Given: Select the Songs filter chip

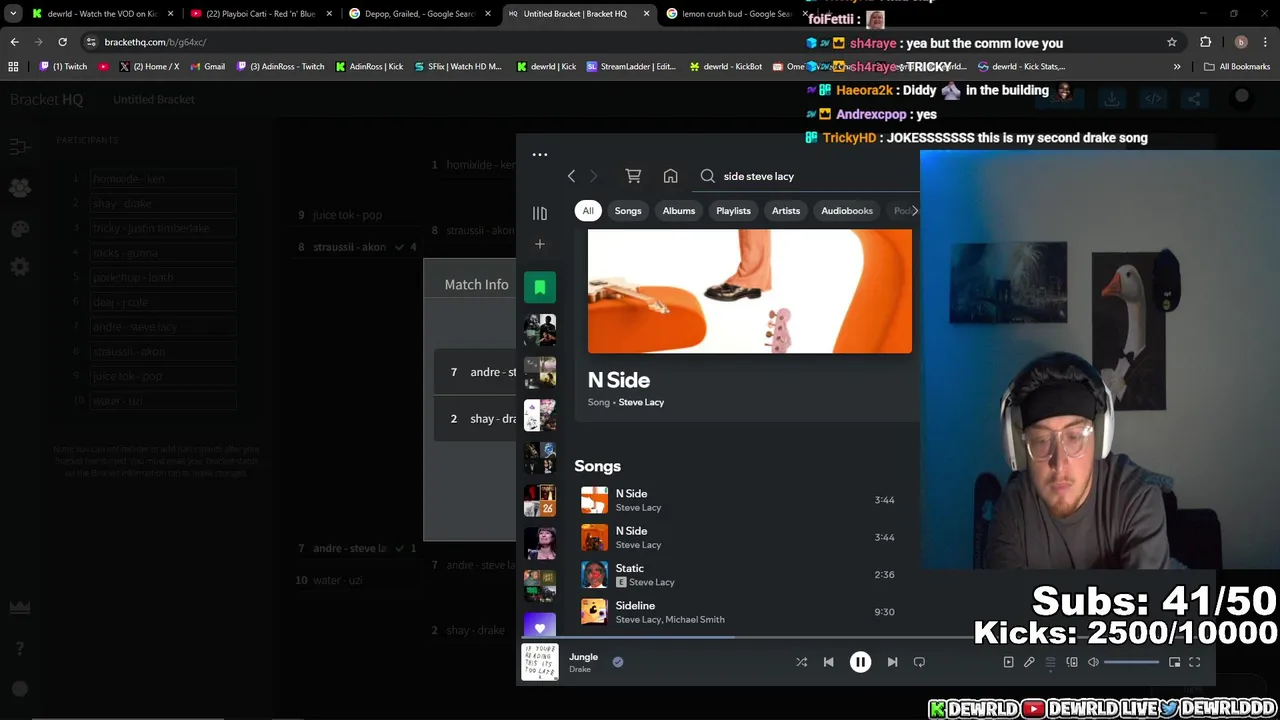Looking at the screenshot, I should coord(628,211).
